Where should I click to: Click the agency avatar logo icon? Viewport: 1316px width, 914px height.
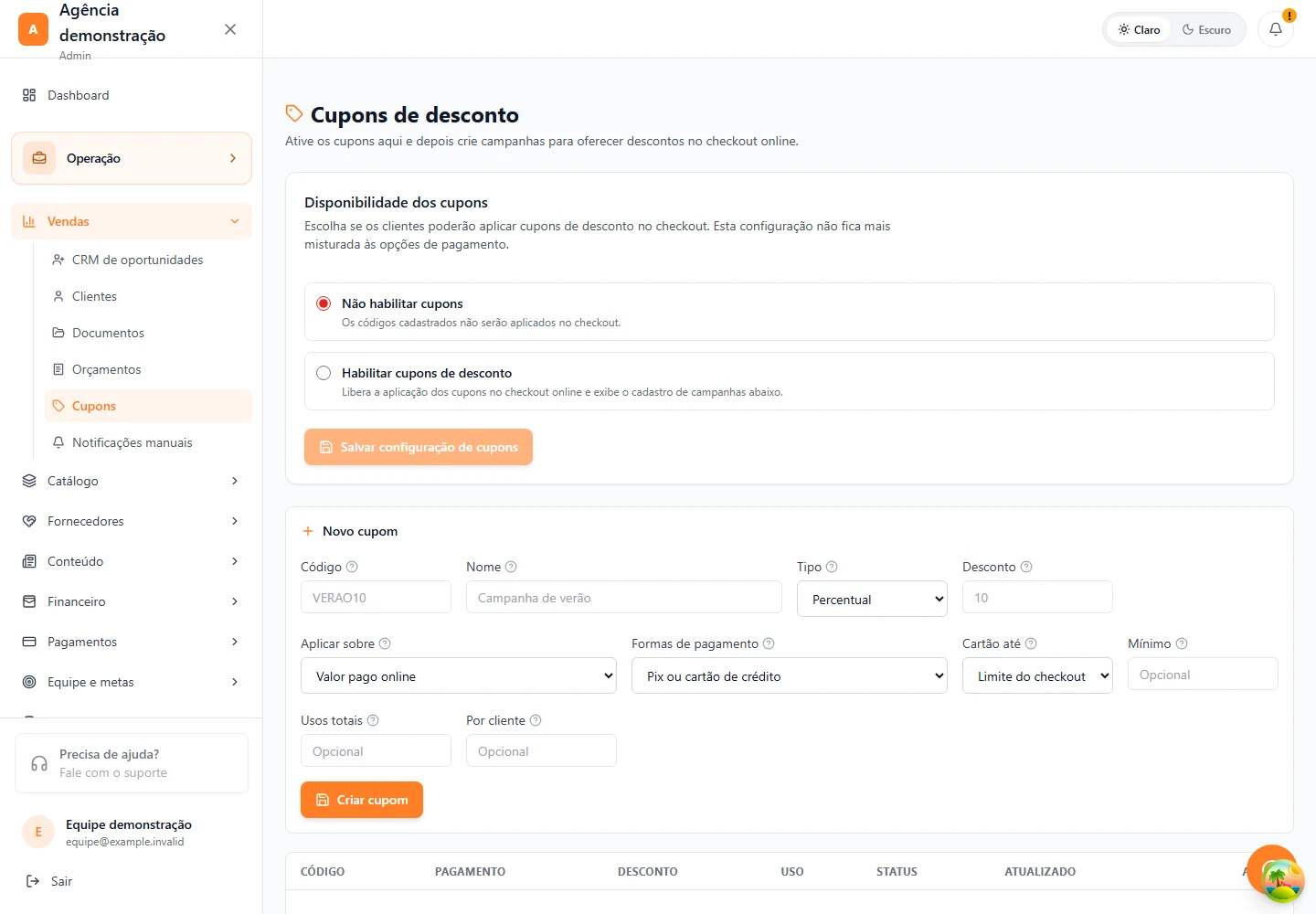[x=33, y=29]
